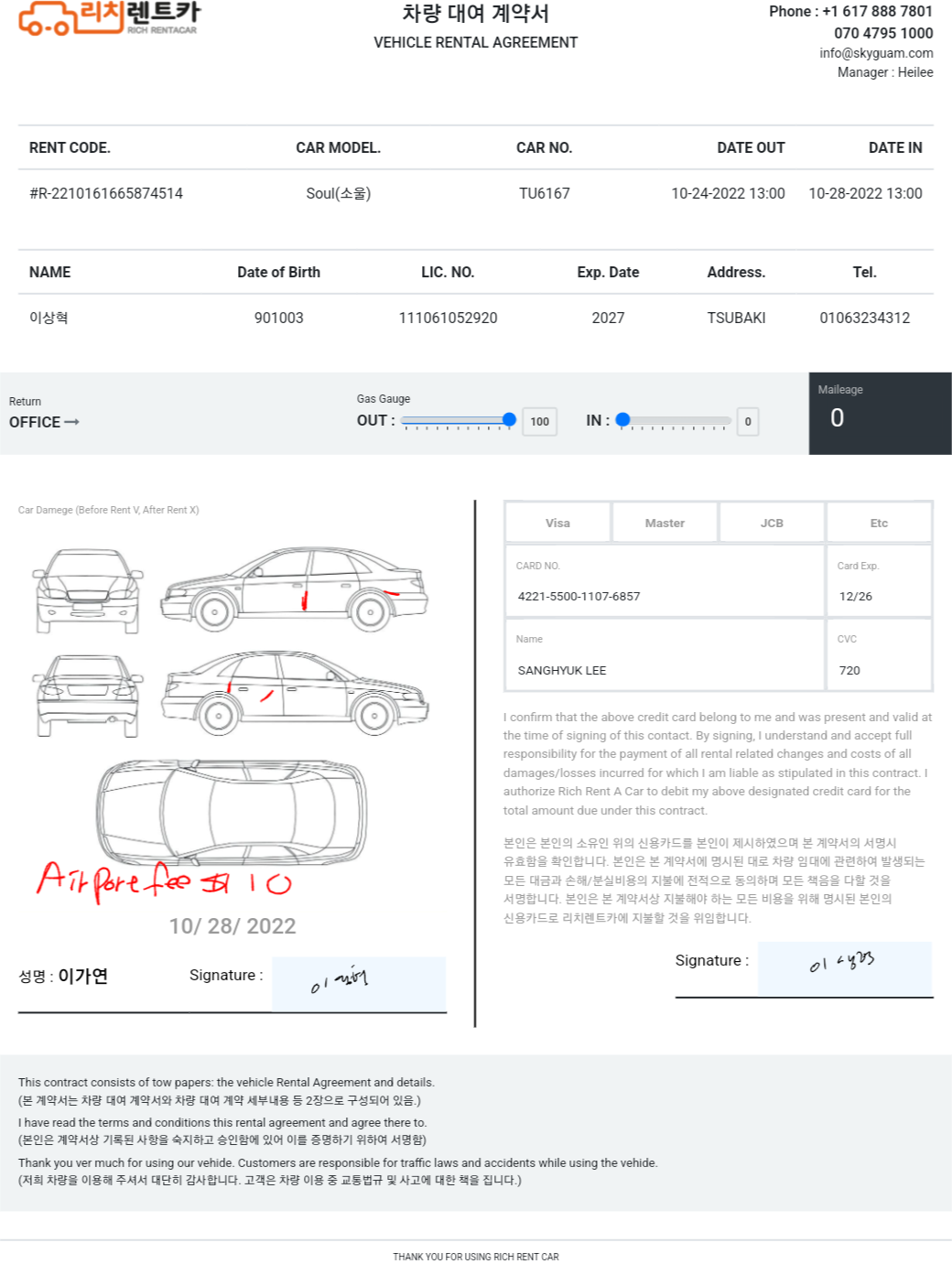
Task: Select the Visa card type tab
Action: click(557, 523)
